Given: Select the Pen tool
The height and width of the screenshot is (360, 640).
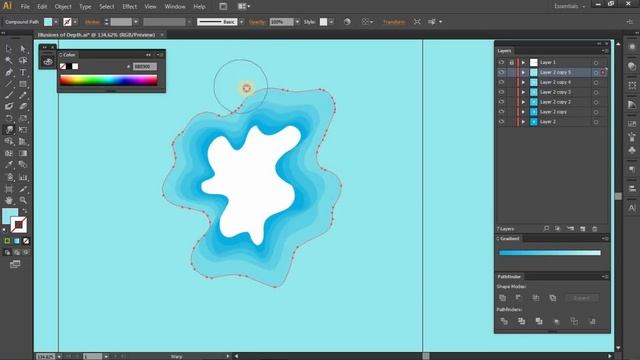Looking at the screenshot, I should click(x=9, y=72).
